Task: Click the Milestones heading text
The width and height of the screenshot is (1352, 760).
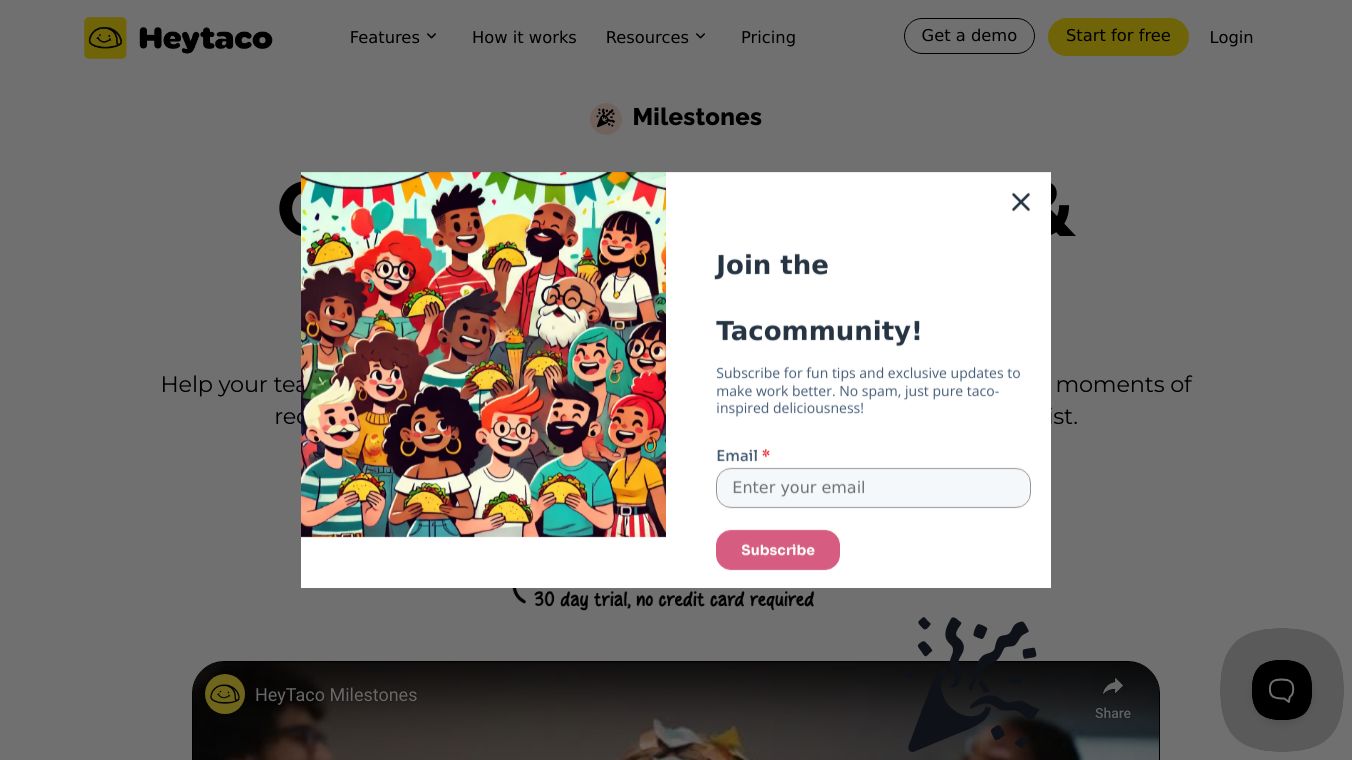Action: pyautogui.click(x=697, y=117)
